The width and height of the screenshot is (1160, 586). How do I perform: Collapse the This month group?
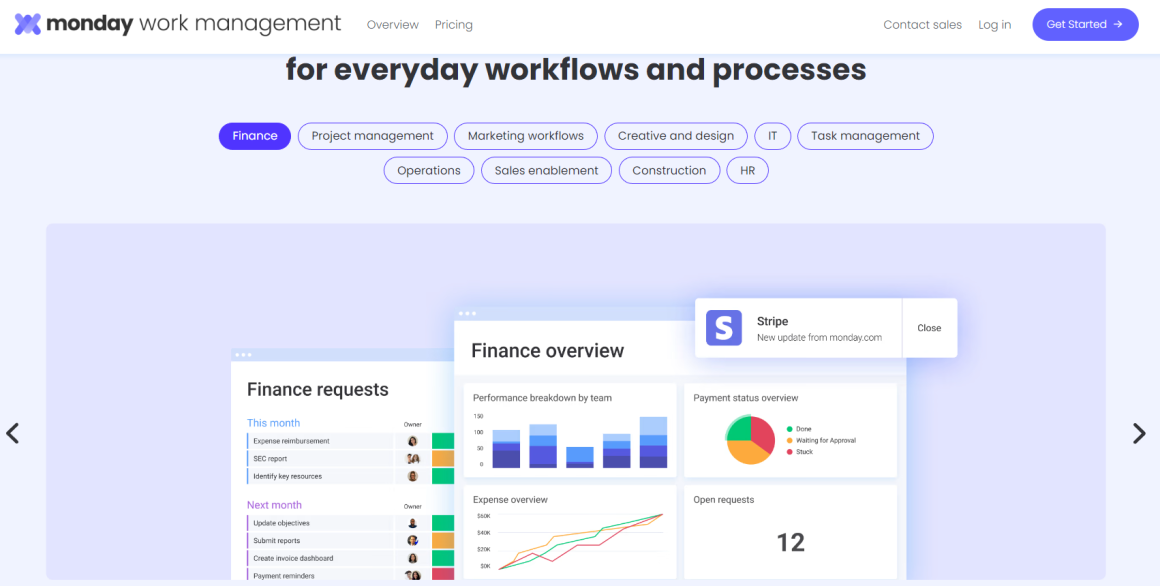tap(273, 422)
